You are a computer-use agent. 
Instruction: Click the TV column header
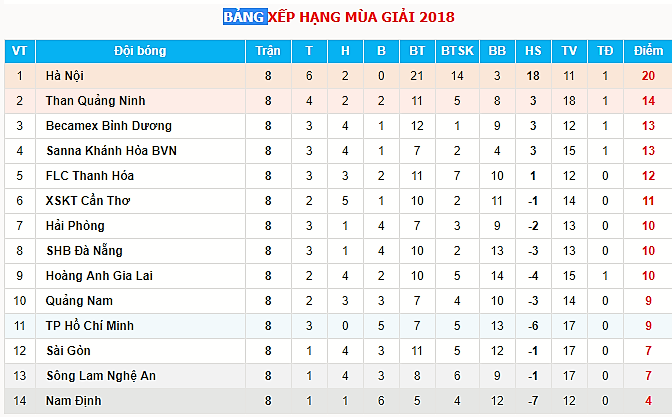coord(569,51)
